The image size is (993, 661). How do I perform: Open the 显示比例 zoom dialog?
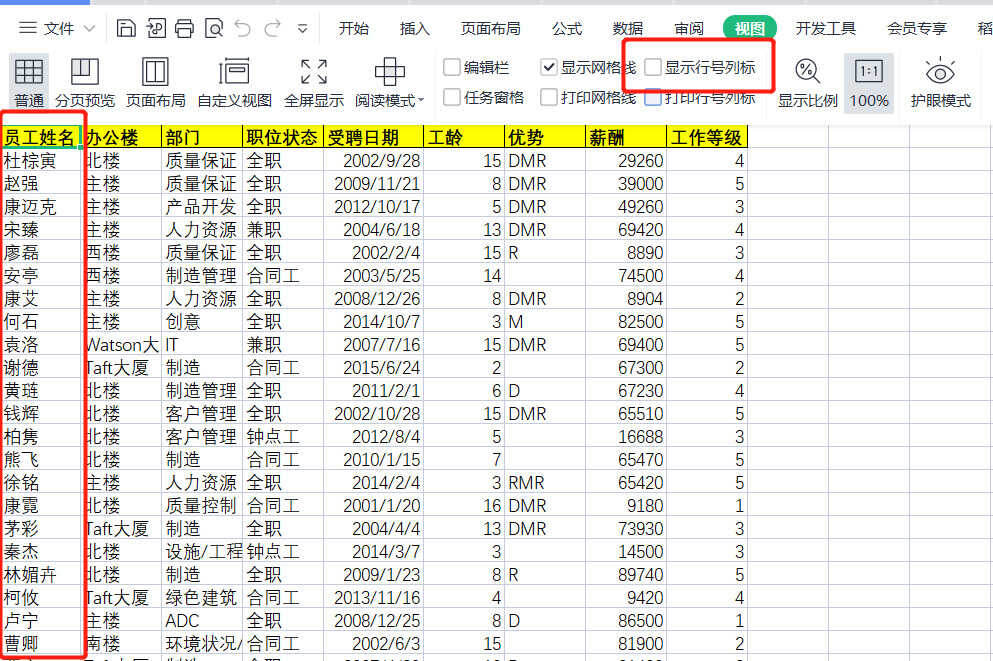click(x=807, y=82)
